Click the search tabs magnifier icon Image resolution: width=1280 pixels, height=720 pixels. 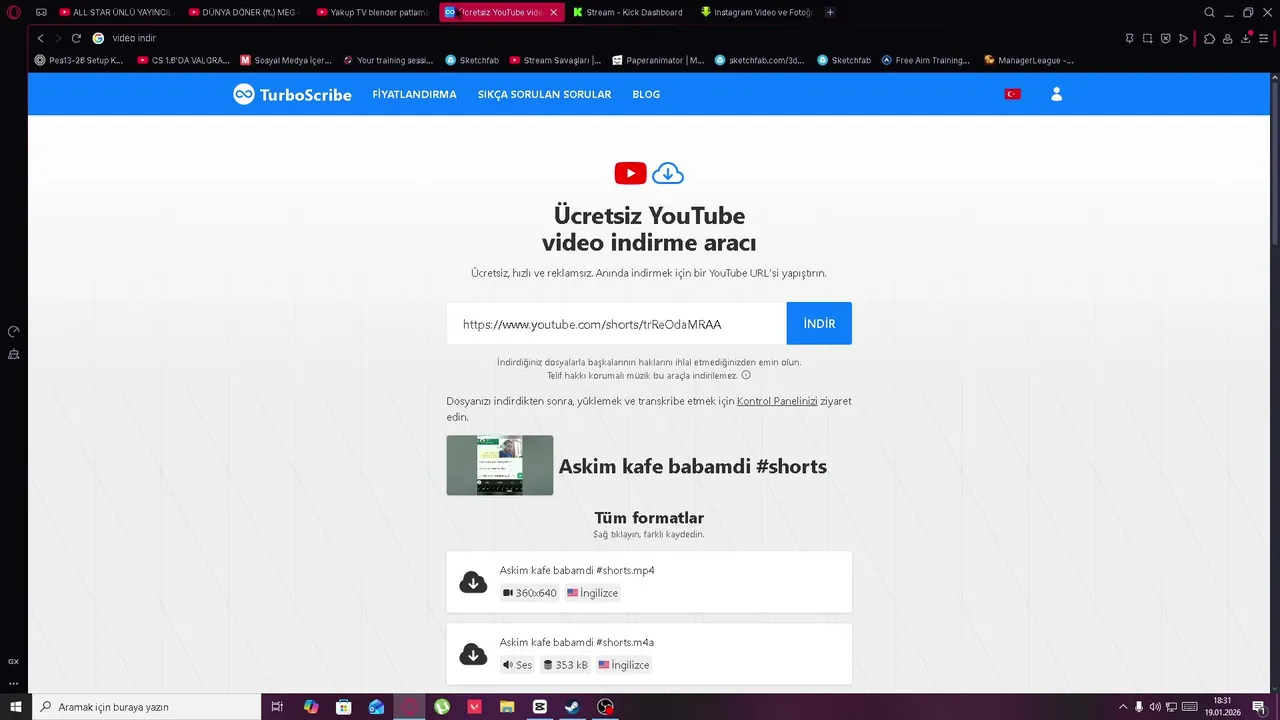tap(1209, 12)
